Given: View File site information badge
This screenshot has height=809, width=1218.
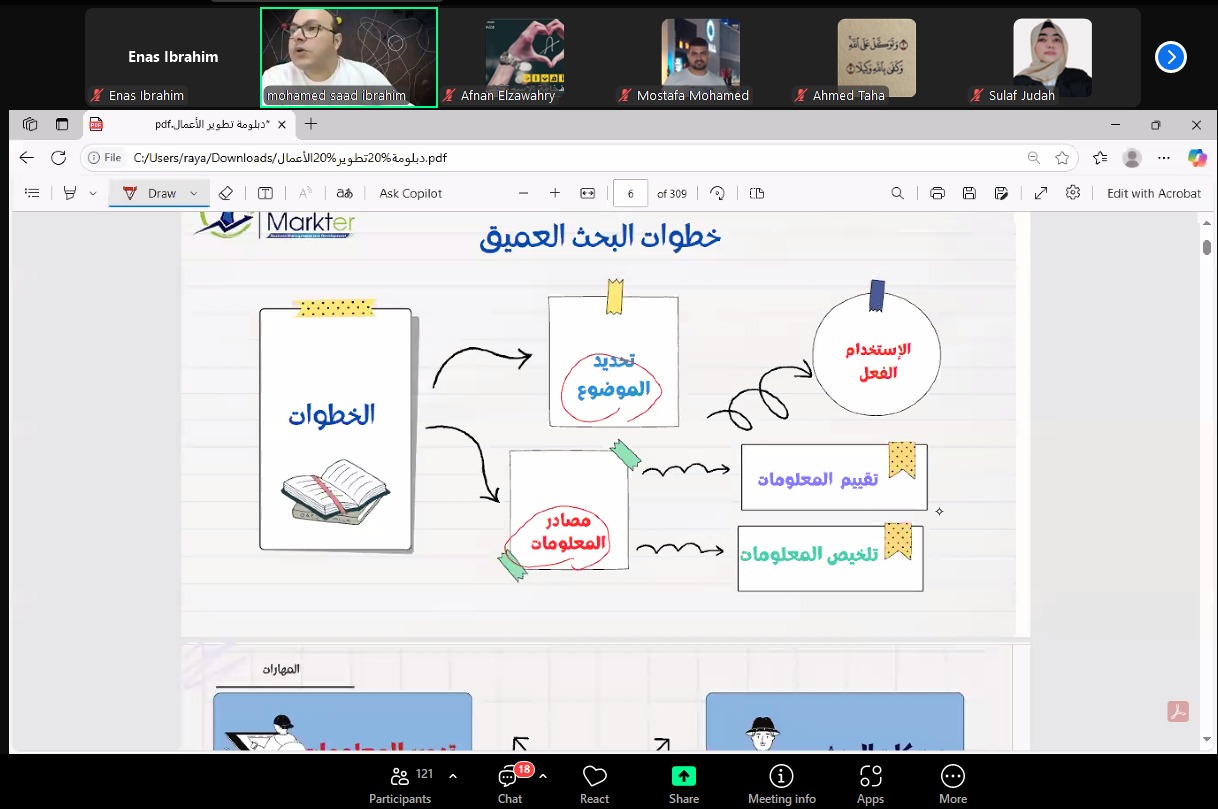Looking at the screenshot, I should [x=105, y=158].
